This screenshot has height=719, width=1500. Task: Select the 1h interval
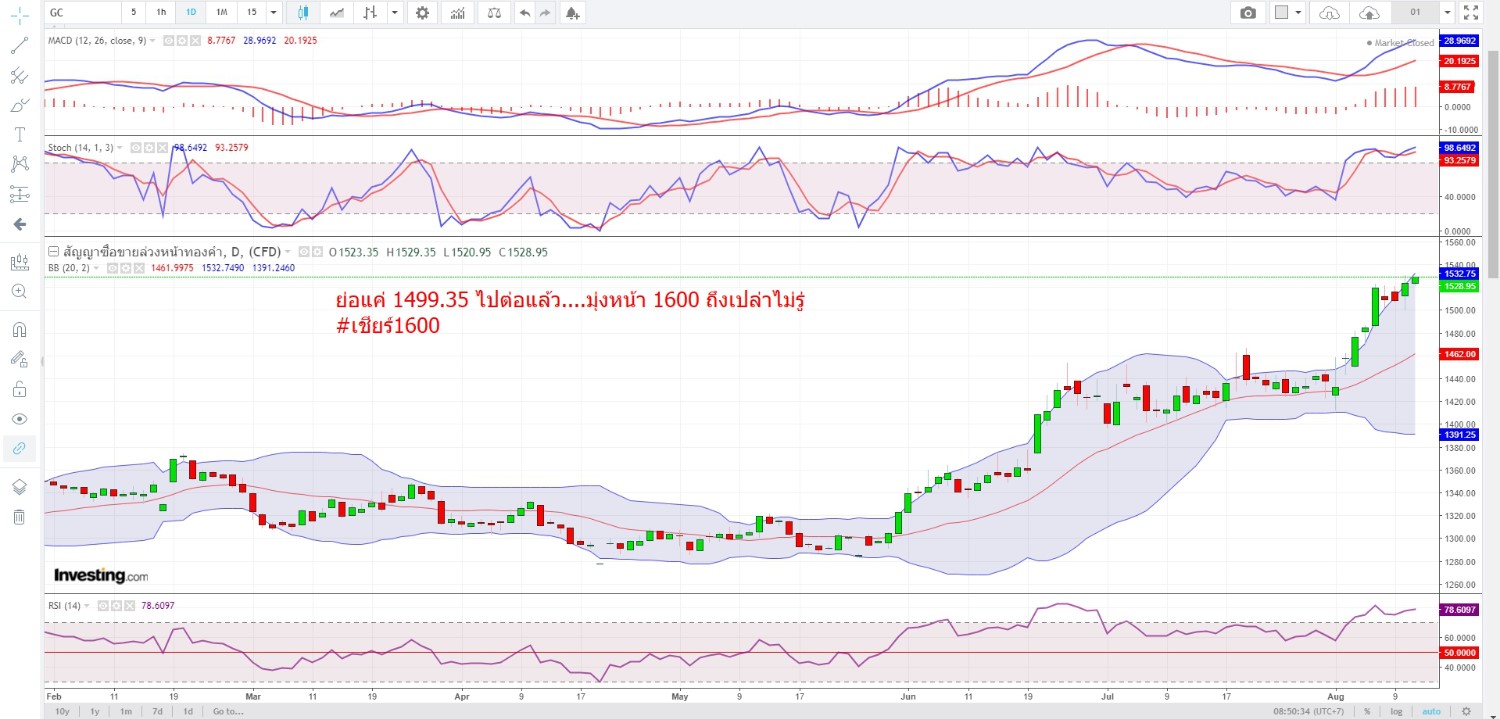pos(161,12)
